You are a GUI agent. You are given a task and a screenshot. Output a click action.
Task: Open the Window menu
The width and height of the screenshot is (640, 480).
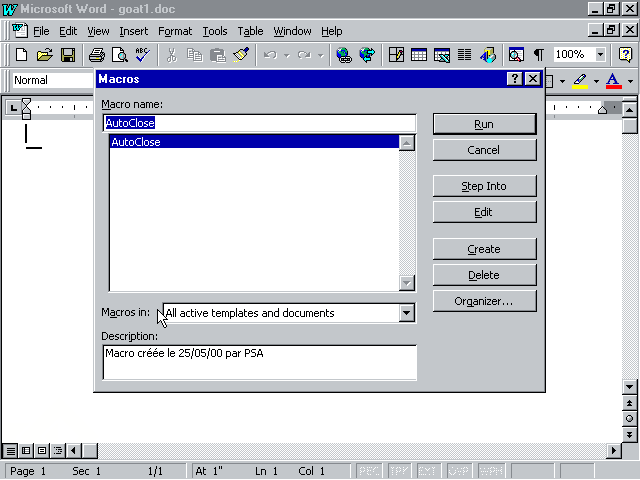coord(292,31)
